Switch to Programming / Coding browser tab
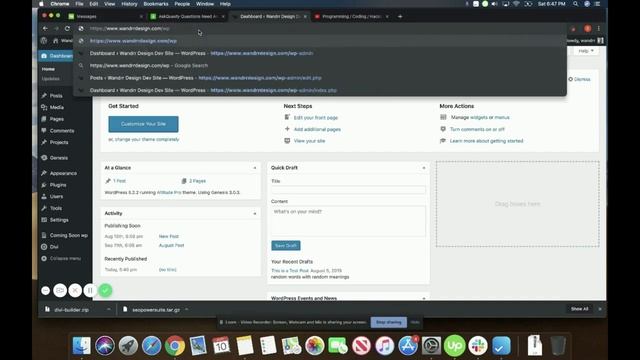The image size is (640, 360). [351, 16]
